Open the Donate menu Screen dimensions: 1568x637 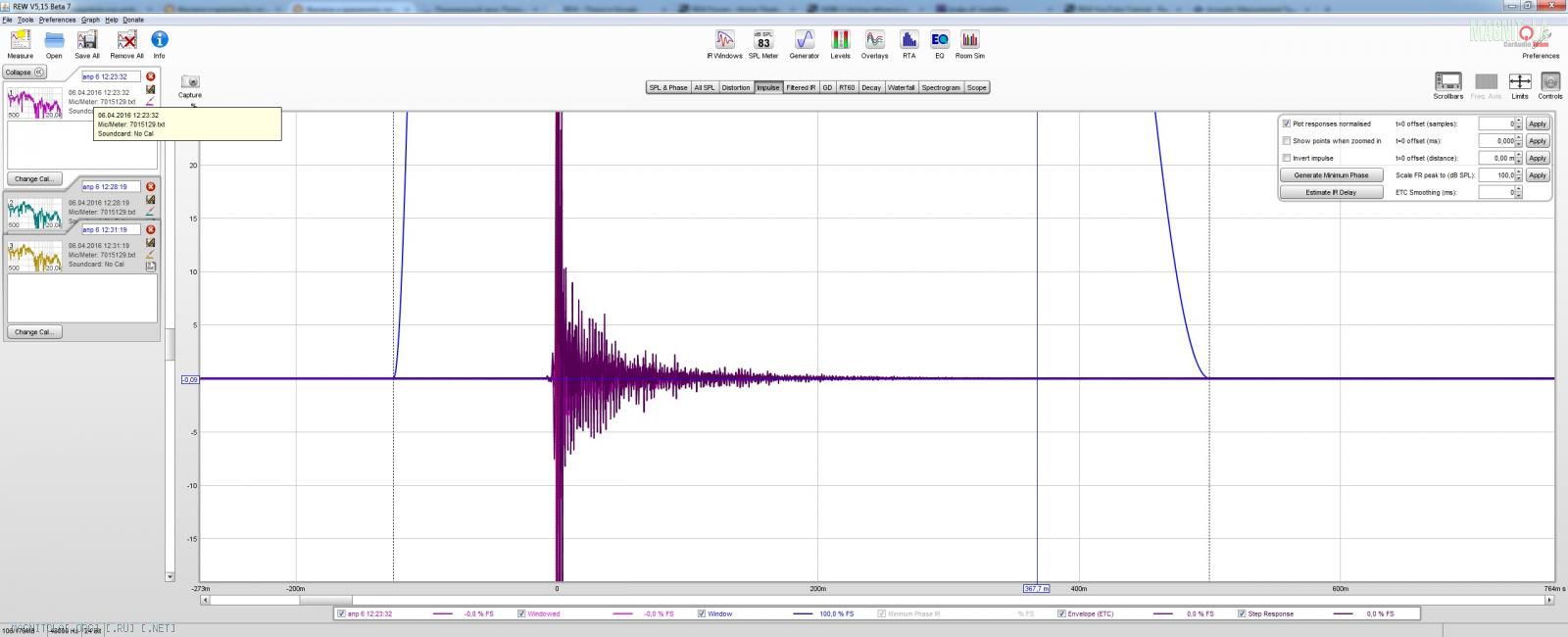tap(133, 20)
